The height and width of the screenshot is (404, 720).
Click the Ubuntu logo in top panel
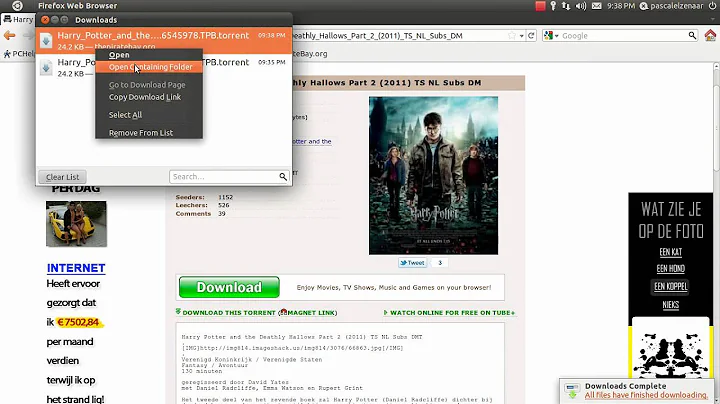tap(17, 6)
